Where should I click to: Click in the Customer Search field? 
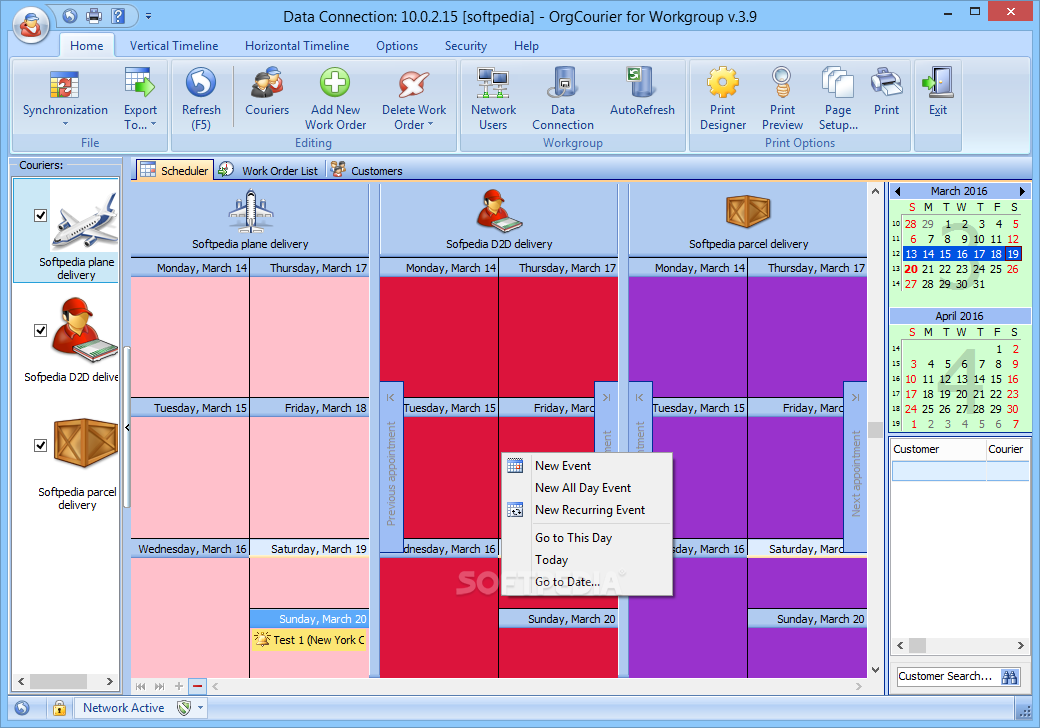[947, 676]
